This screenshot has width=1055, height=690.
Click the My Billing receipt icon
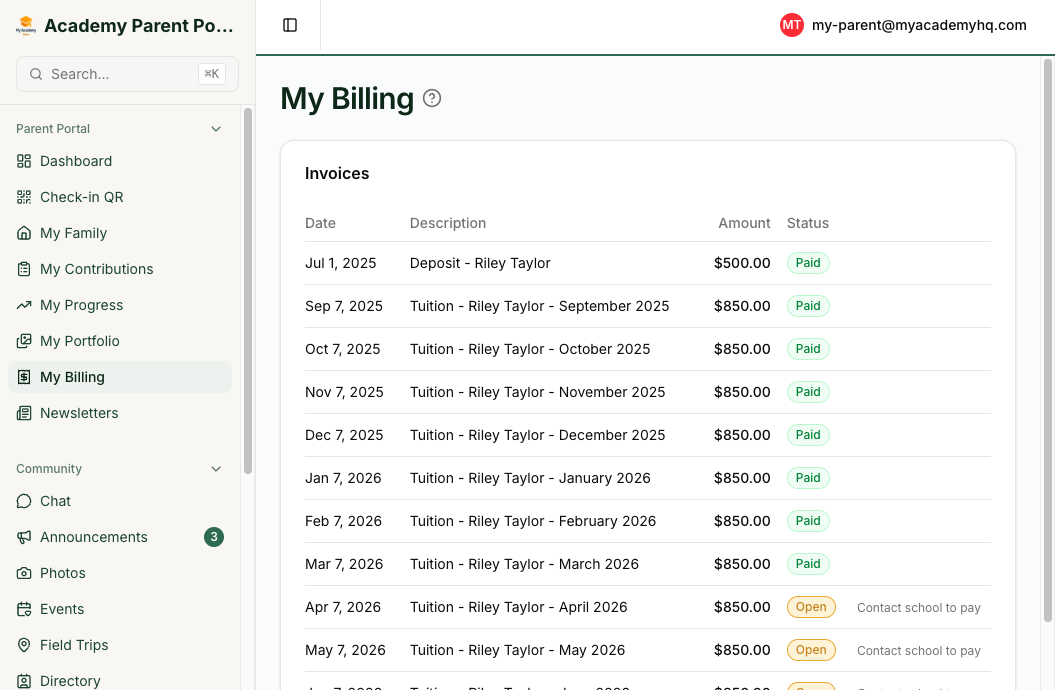click(24, 377)
